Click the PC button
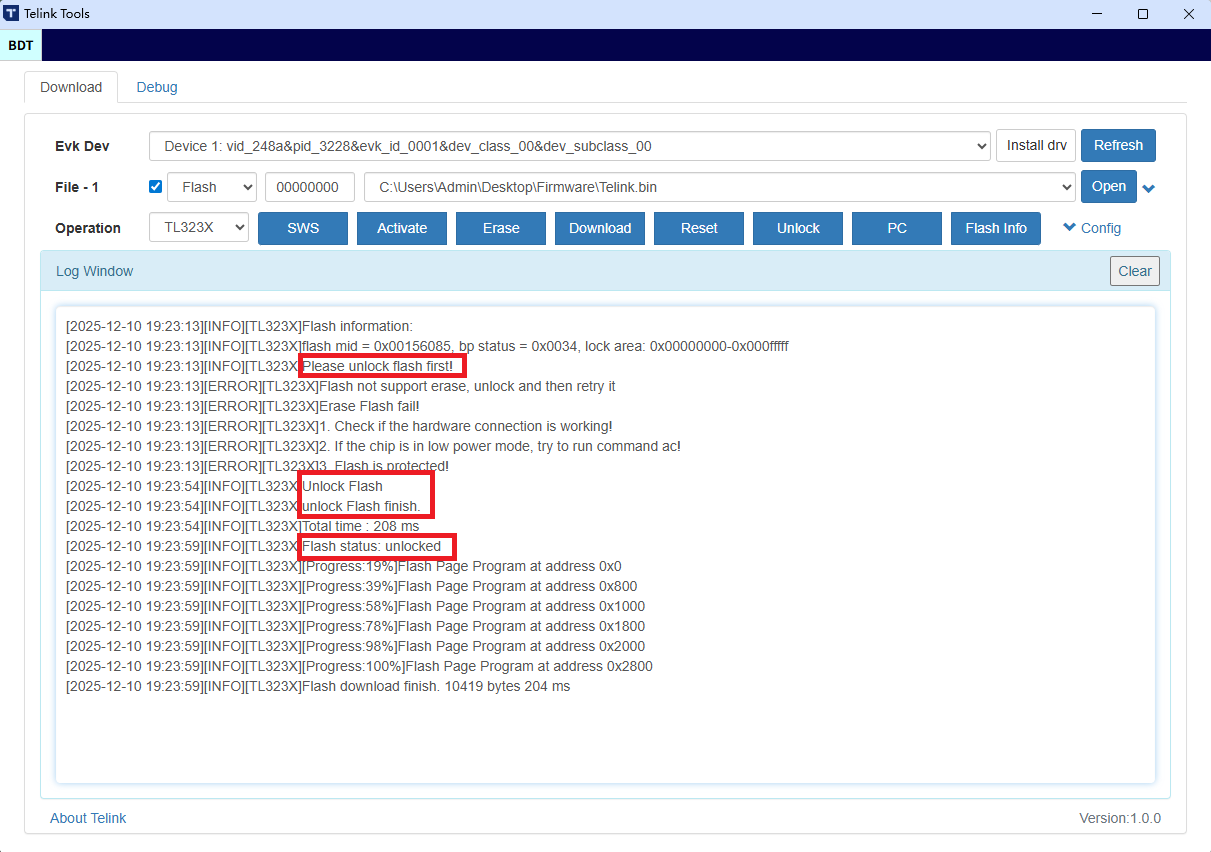Image resolution: width=1211 pixels, height=852 pixels. [x=896, y=228]
